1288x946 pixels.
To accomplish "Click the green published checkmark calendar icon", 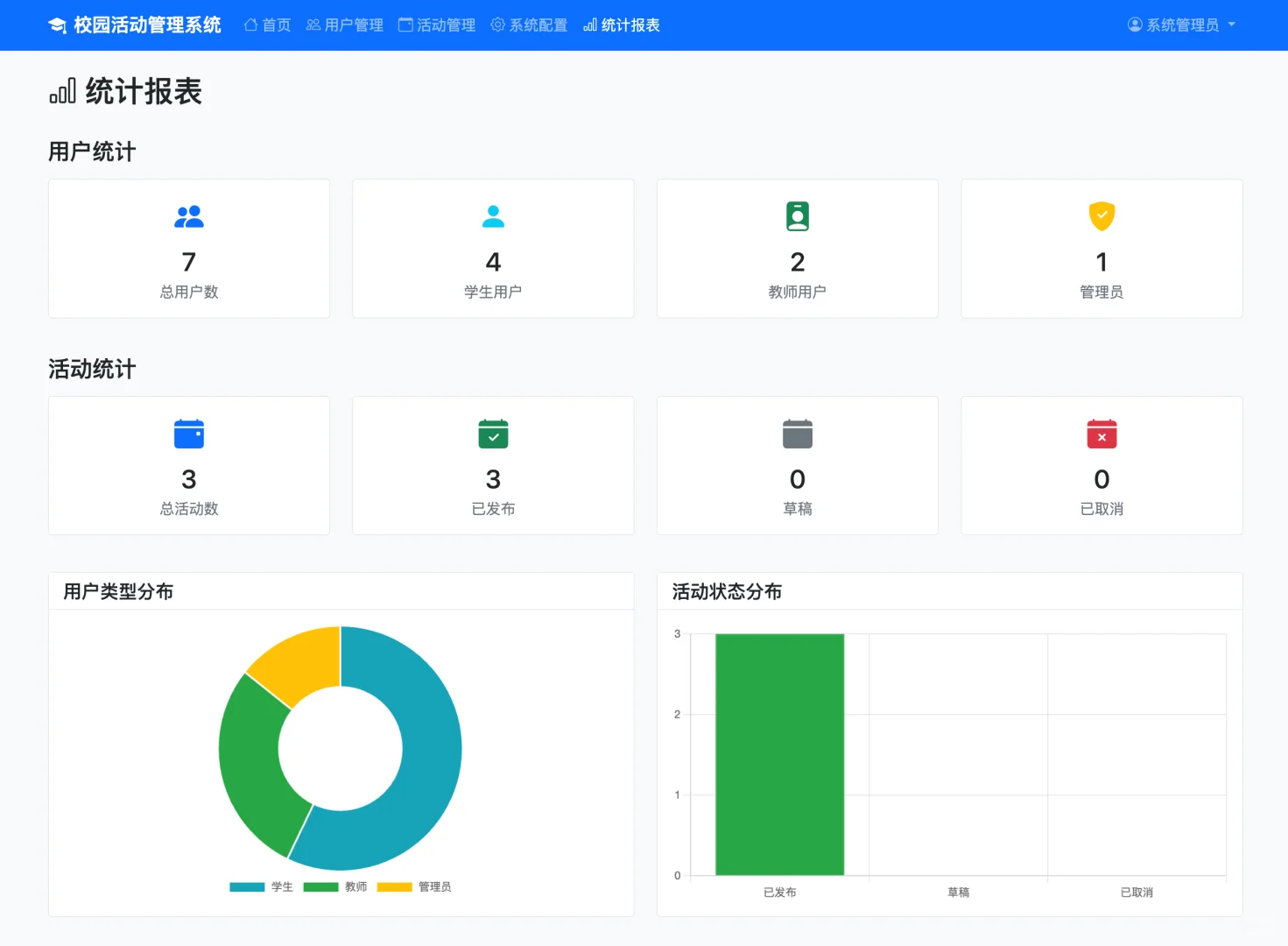I will tap(492, 434).
